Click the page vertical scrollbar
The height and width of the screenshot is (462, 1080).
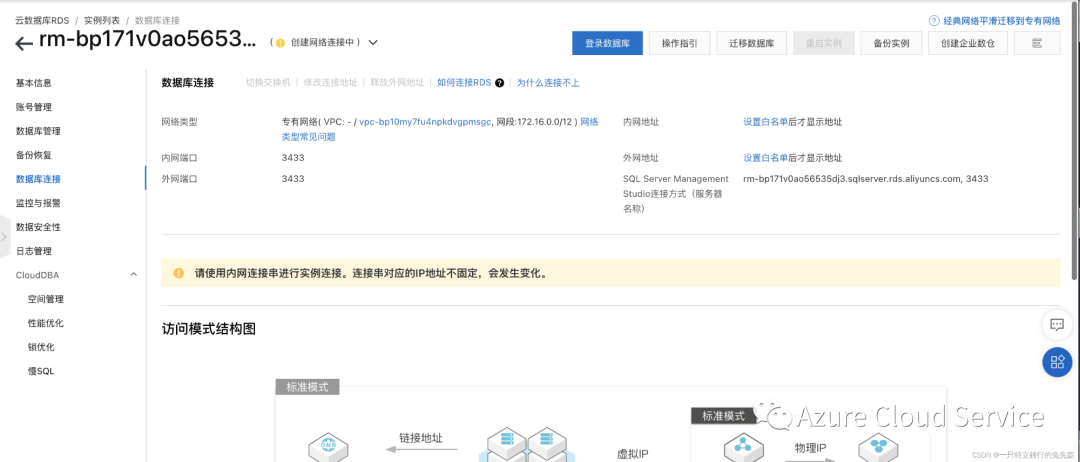pyautogui.click(x=1076, y=142)
